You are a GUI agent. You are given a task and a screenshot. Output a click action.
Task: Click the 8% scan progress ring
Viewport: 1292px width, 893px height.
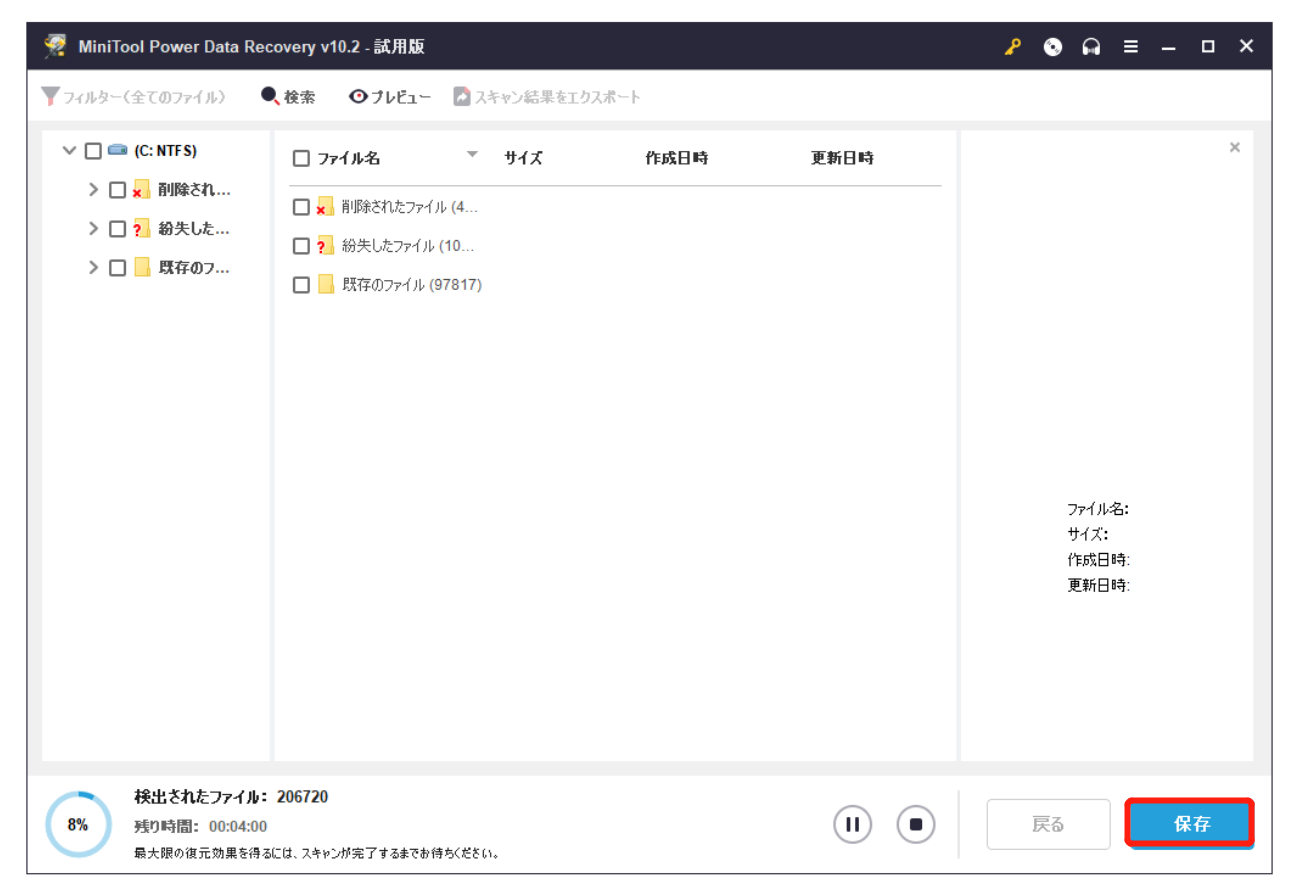pos(78,824)
